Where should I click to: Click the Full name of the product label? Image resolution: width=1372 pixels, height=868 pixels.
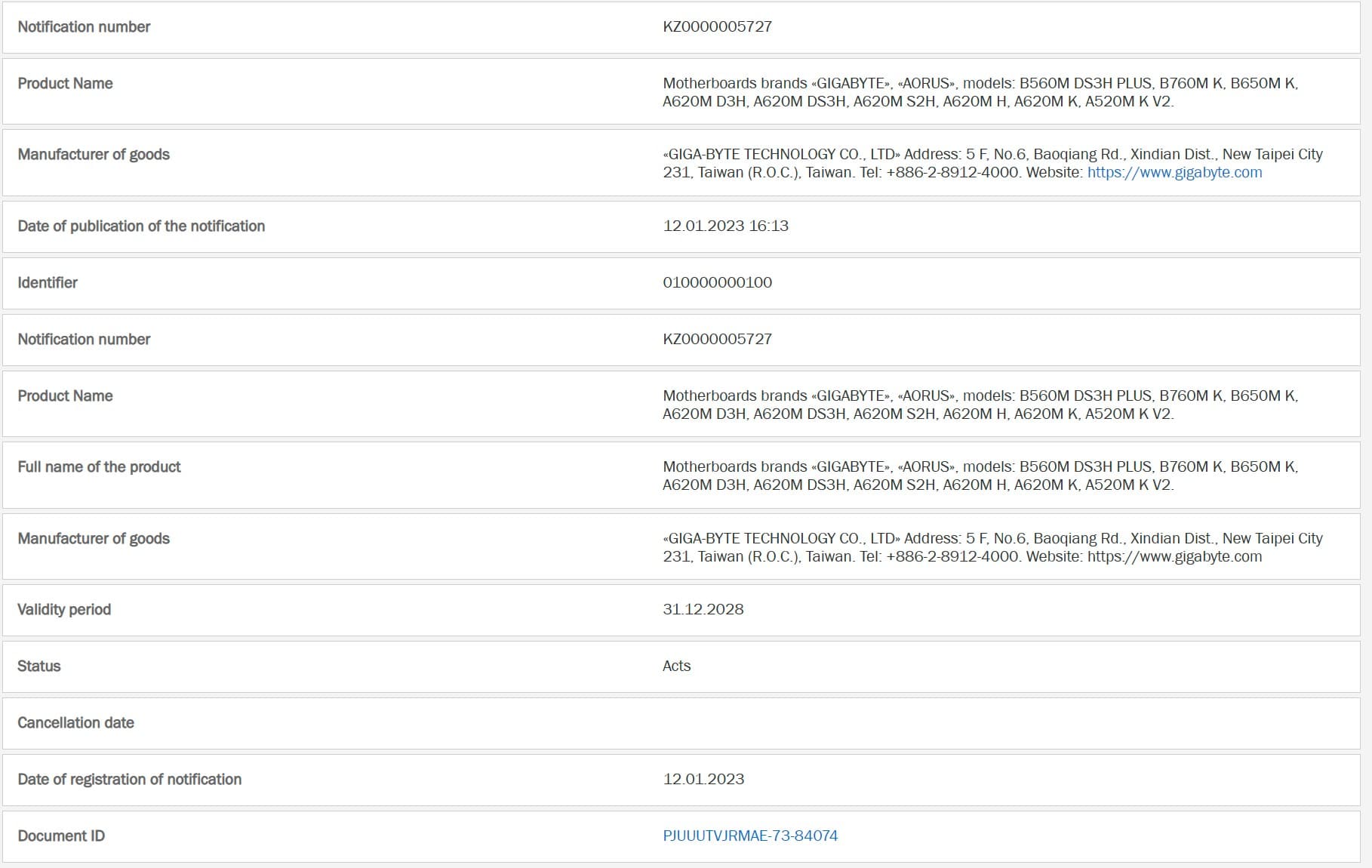[99, 466]
